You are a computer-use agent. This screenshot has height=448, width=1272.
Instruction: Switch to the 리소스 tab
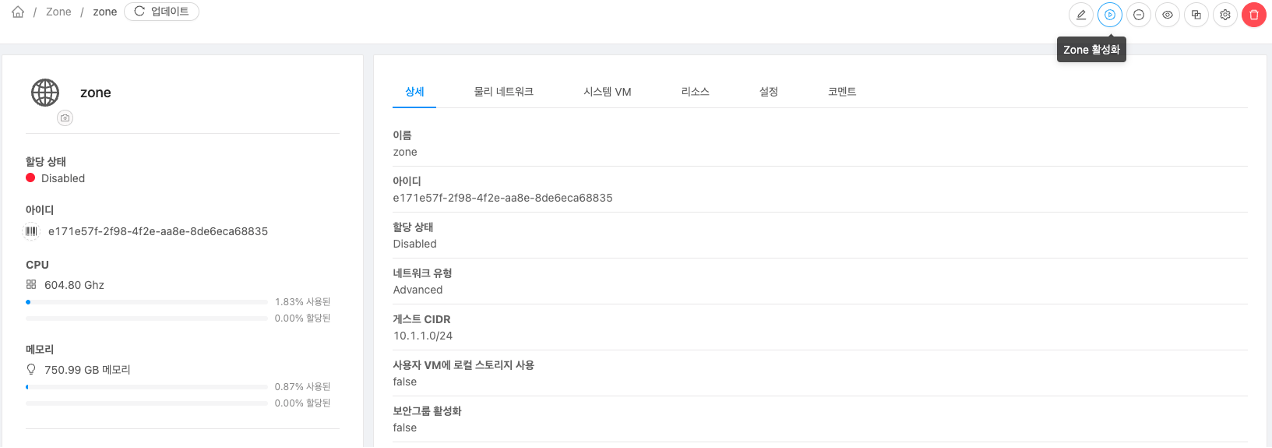click(x=695, y=91)
